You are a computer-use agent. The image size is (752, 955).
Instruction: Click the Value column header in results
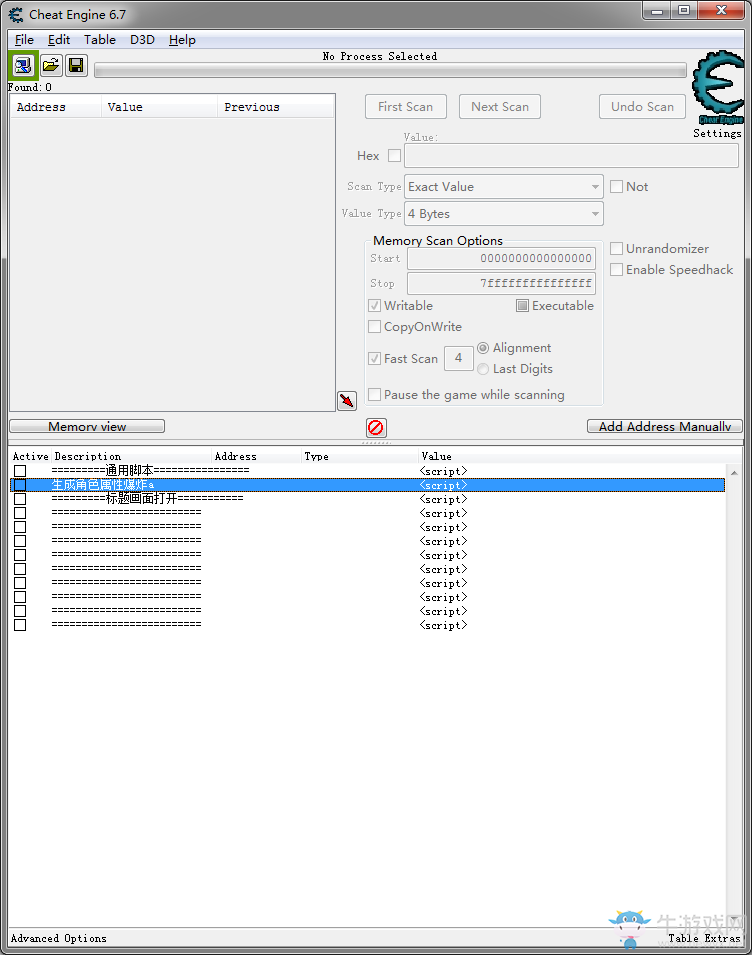coord(160,107)
